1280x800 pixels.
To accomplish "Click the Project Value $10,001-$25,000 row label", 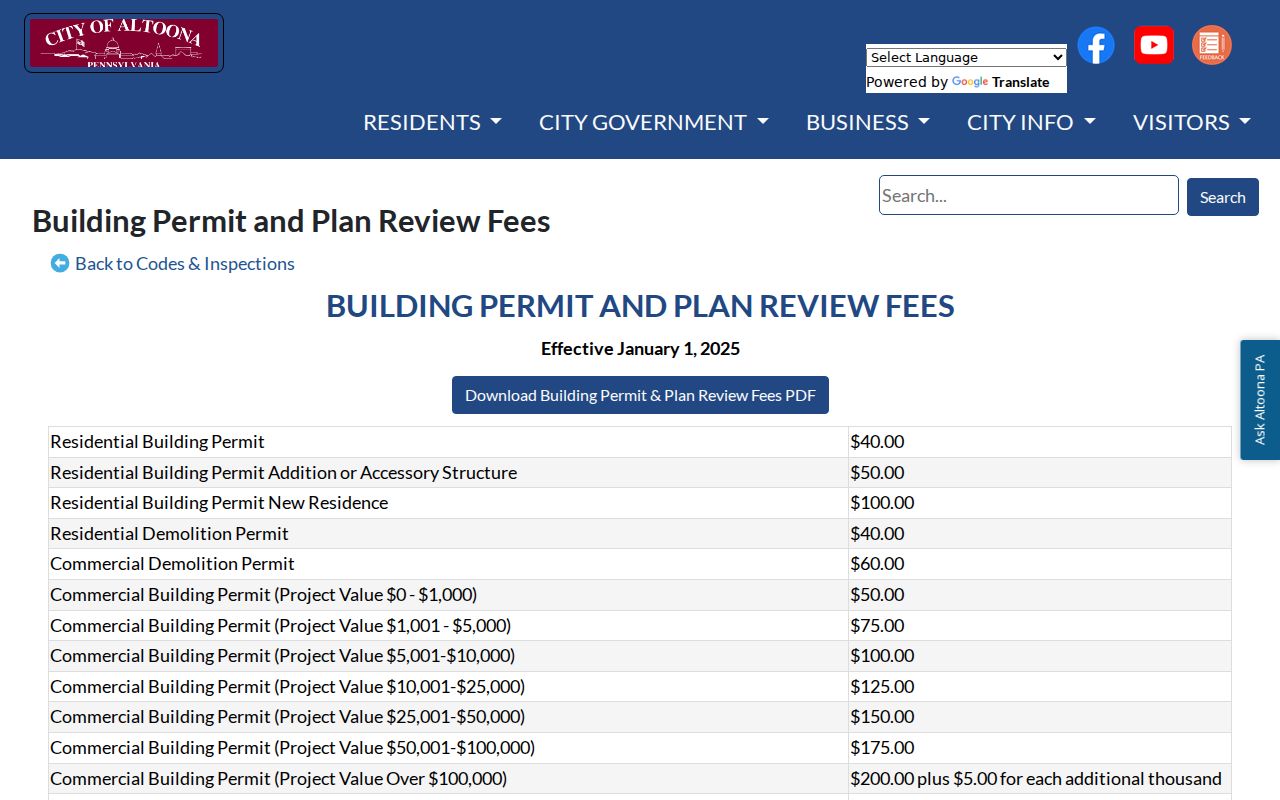I will 288,687.
